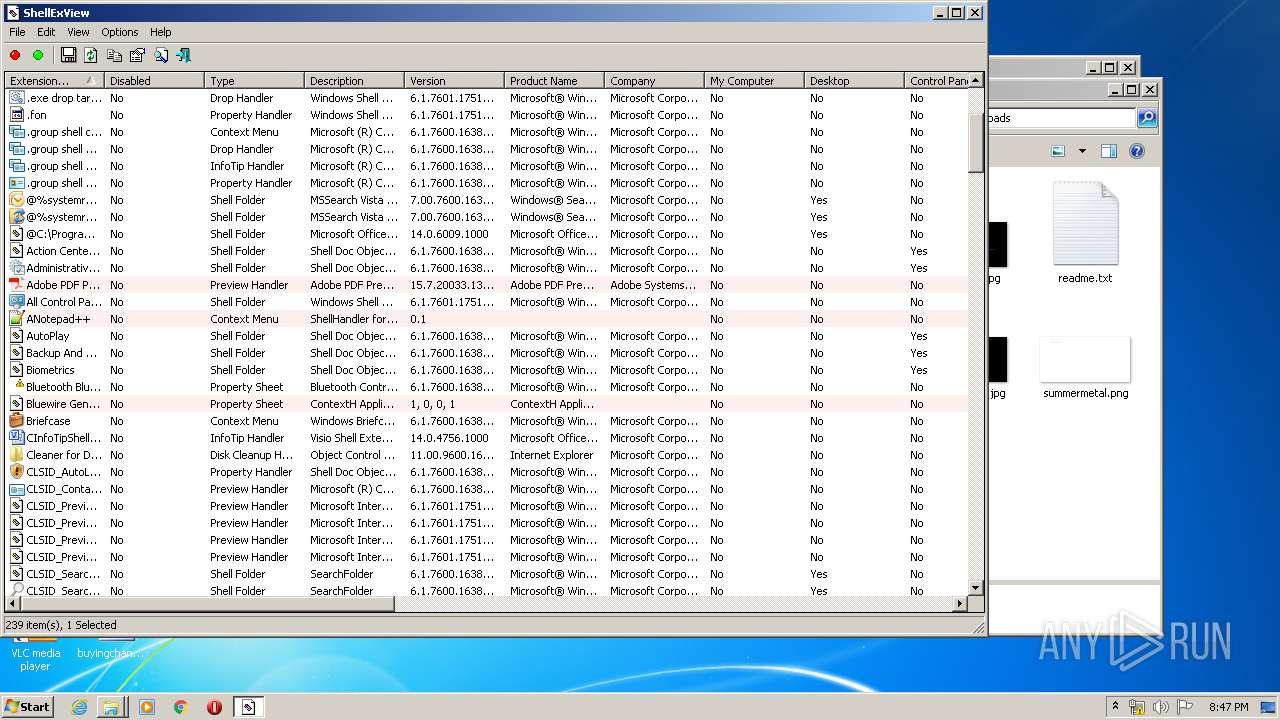Select the Bluewire Gen... row

487,404
